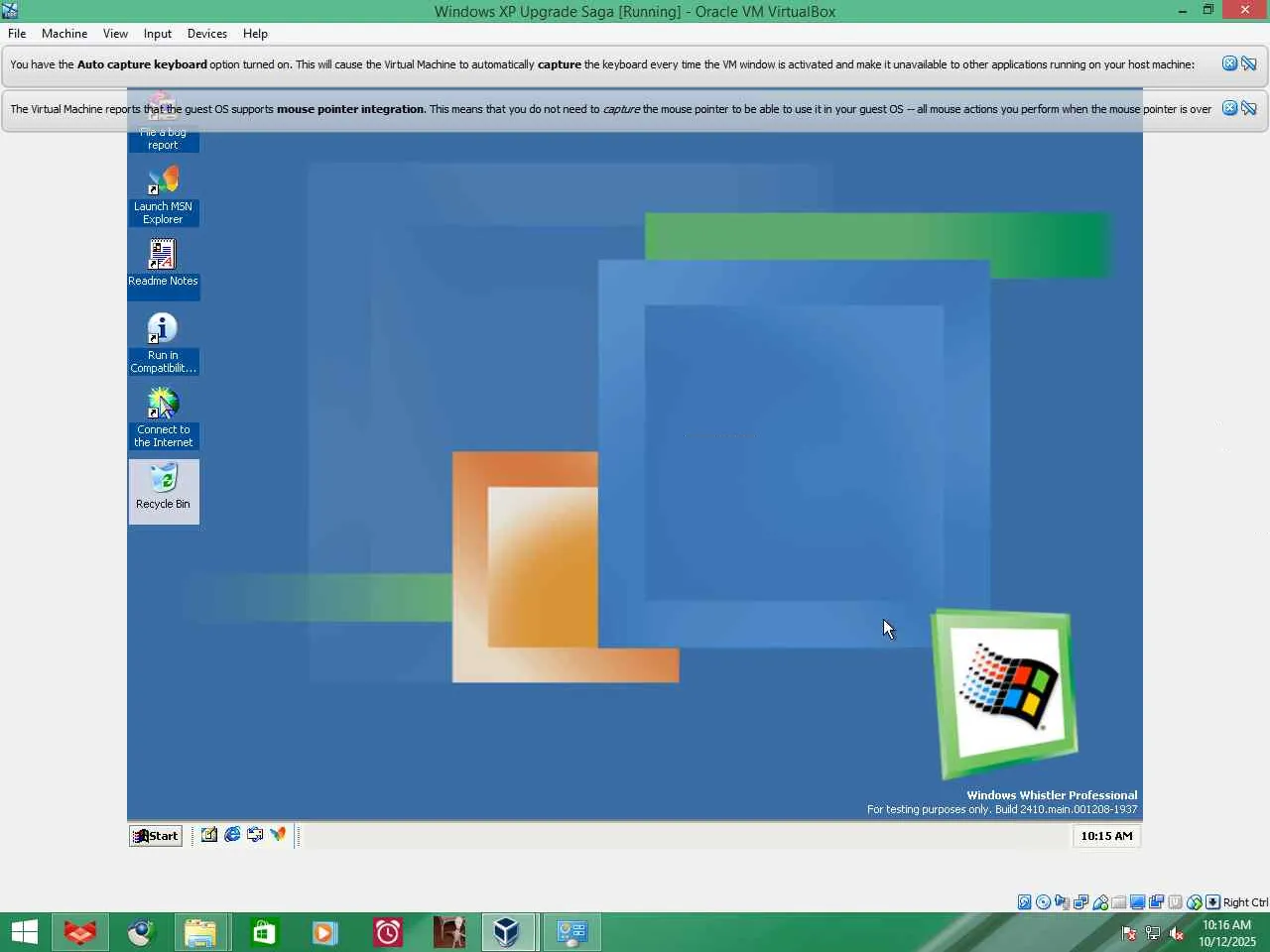Screen dimensions: 1270x952
Task: Open MSN Explorer from the quick launch bar
Action: (x=278, y=835)
